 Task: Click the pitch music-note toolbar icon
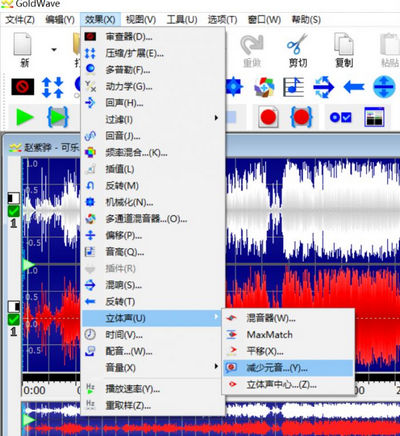[293, 87]
